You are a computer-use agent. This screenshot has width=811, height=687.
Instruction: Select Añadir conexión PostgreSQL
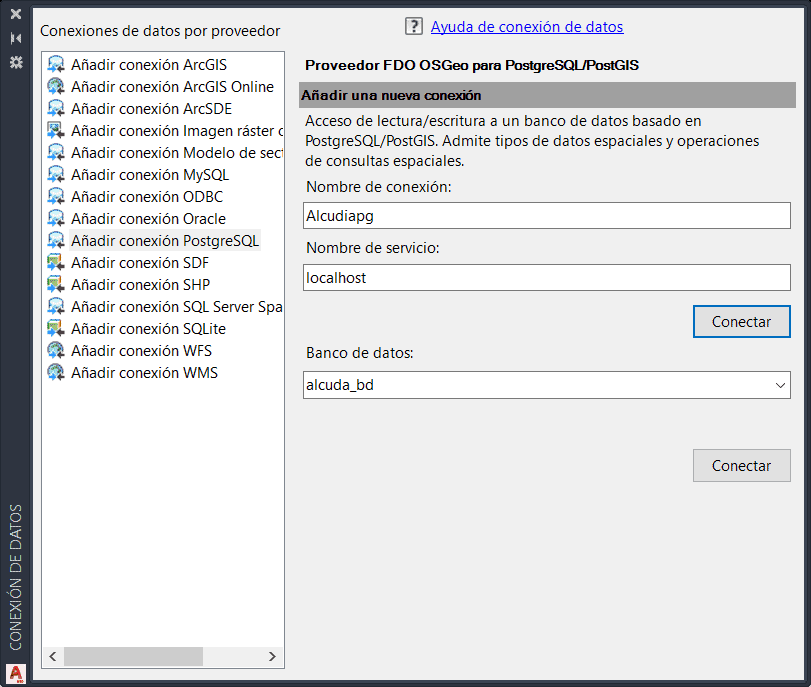click(x=165, y=241)
